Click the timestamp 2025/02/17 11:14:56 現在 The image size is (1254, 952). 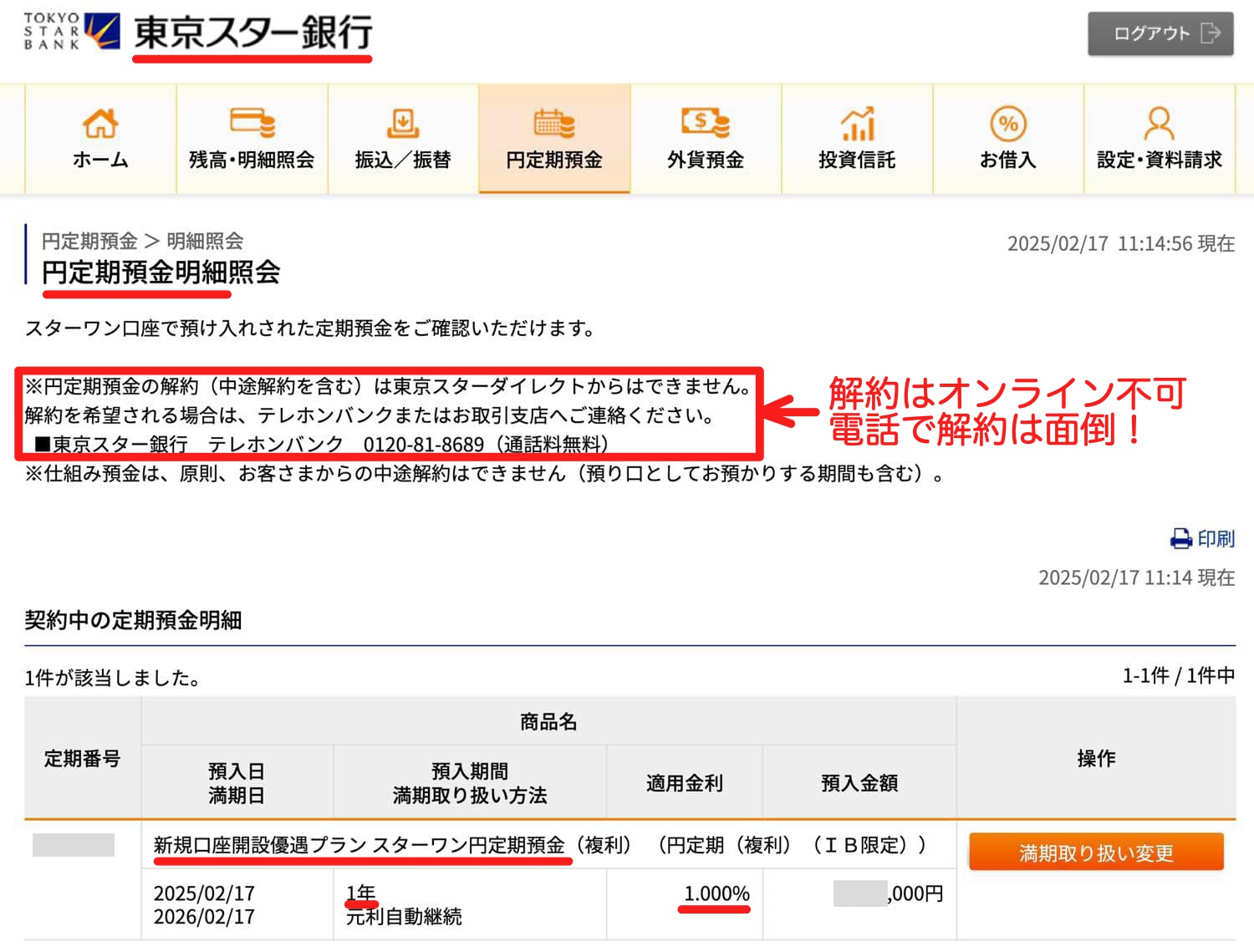click(x=1121, y=243)
